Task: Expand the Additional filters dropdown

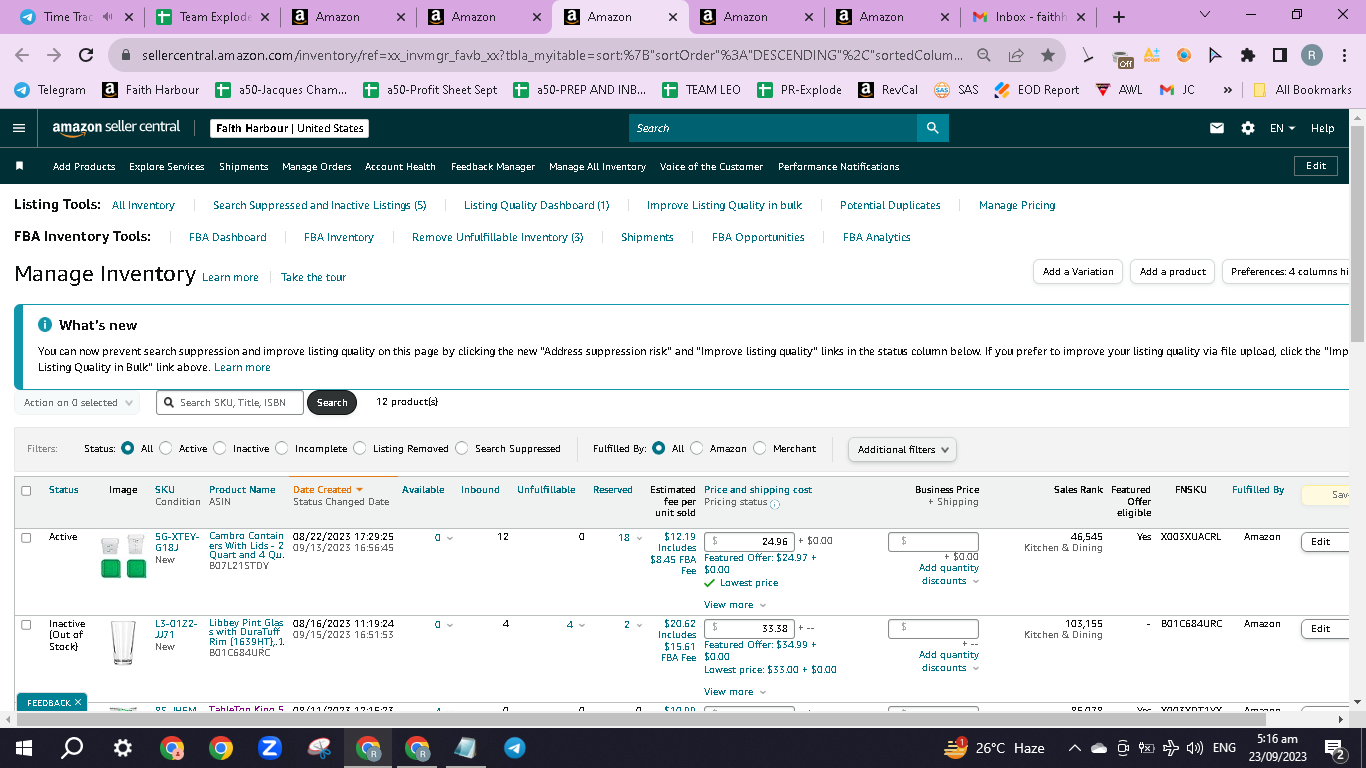Action: tap(902, 449)
